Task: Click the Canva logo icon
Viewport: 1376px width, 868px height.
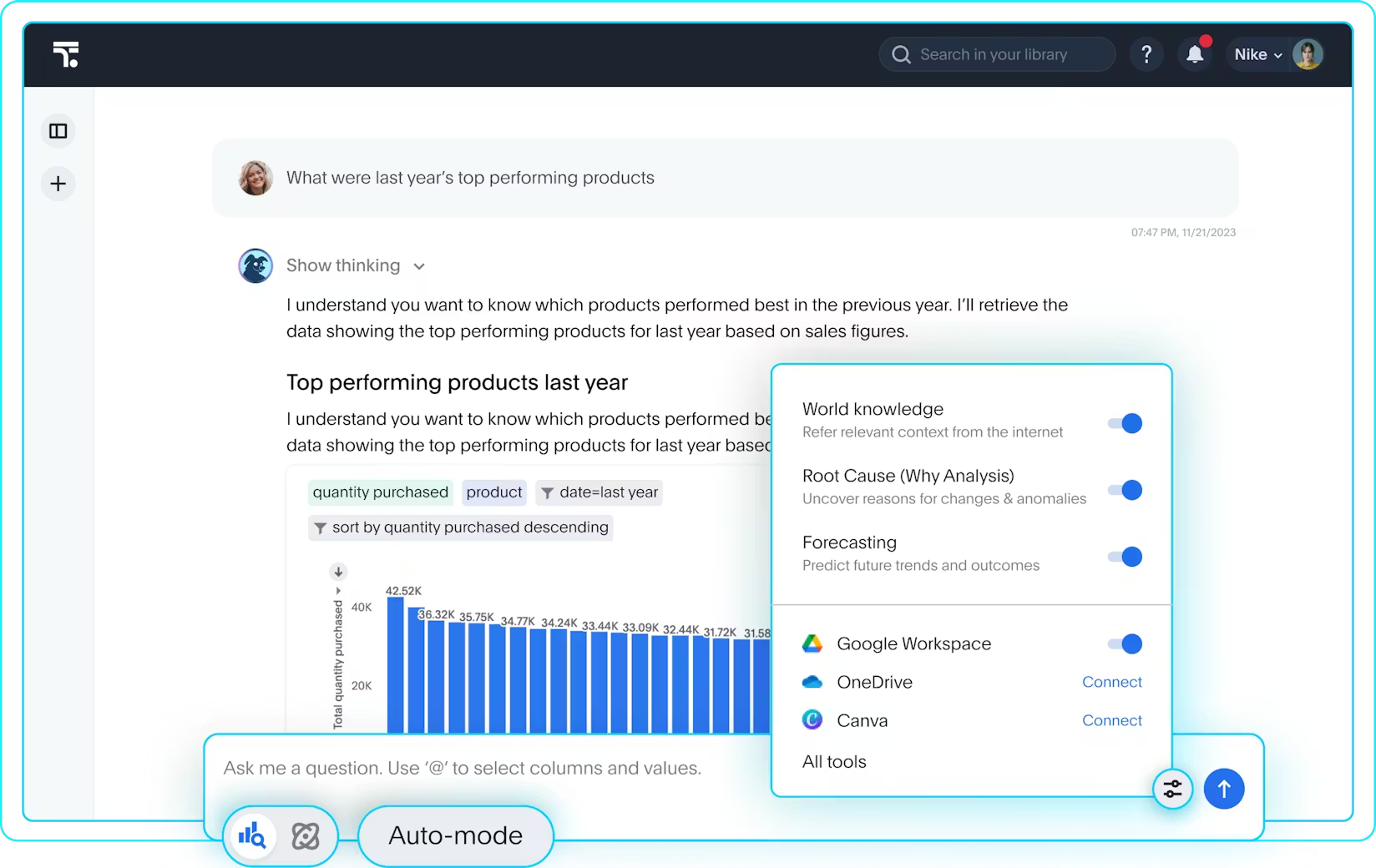Action: click(812, 719)
